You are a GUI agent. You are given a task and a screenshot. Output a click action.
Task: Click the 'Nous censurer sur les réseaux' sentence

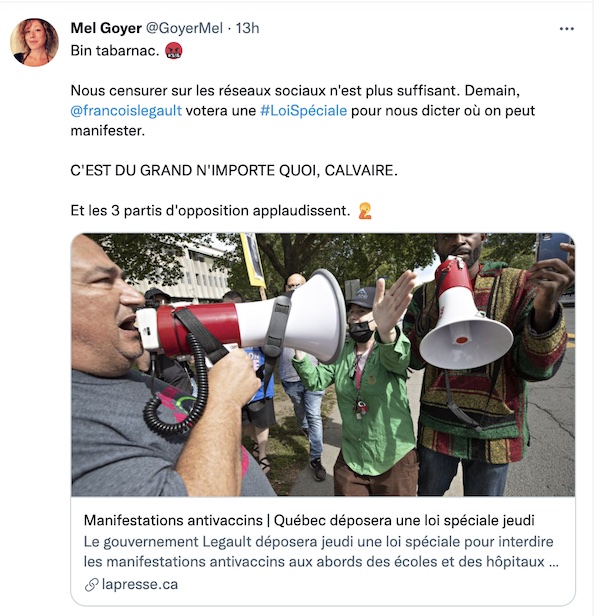[303, 111]
